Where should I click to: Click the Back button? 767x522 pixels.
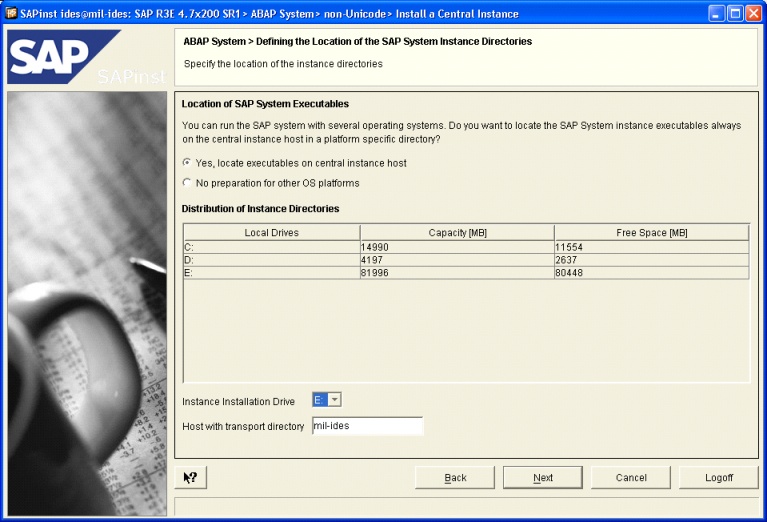(455, 477)
